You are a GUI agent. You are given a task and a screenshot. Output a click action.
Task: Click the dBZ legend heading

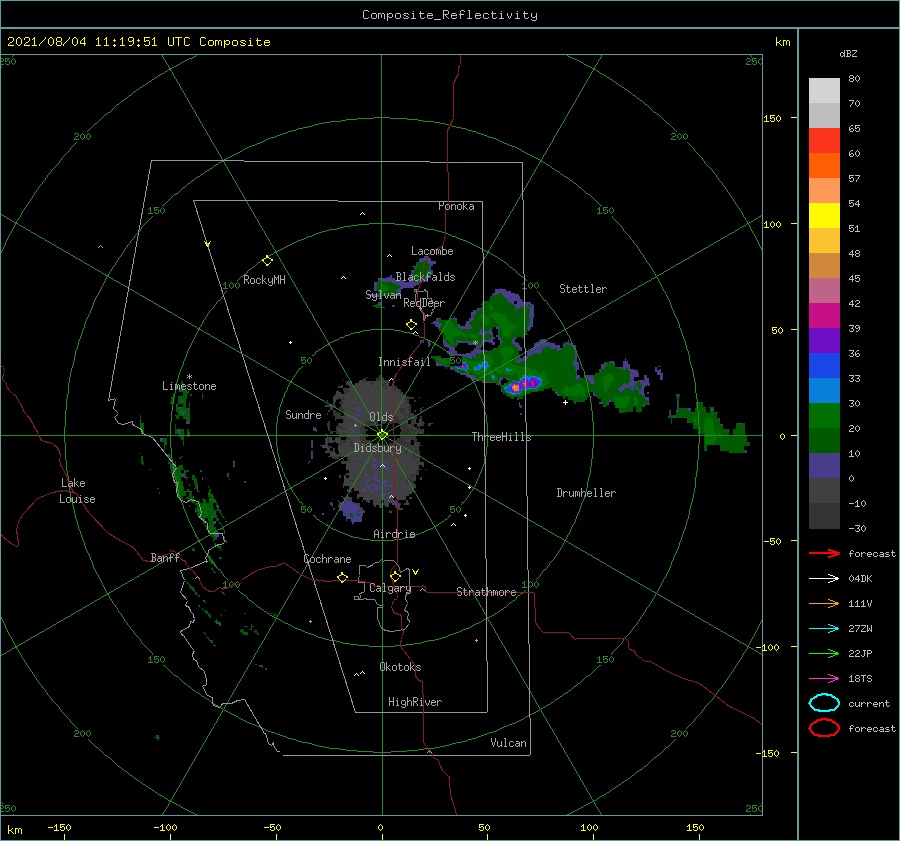(848, 53)
